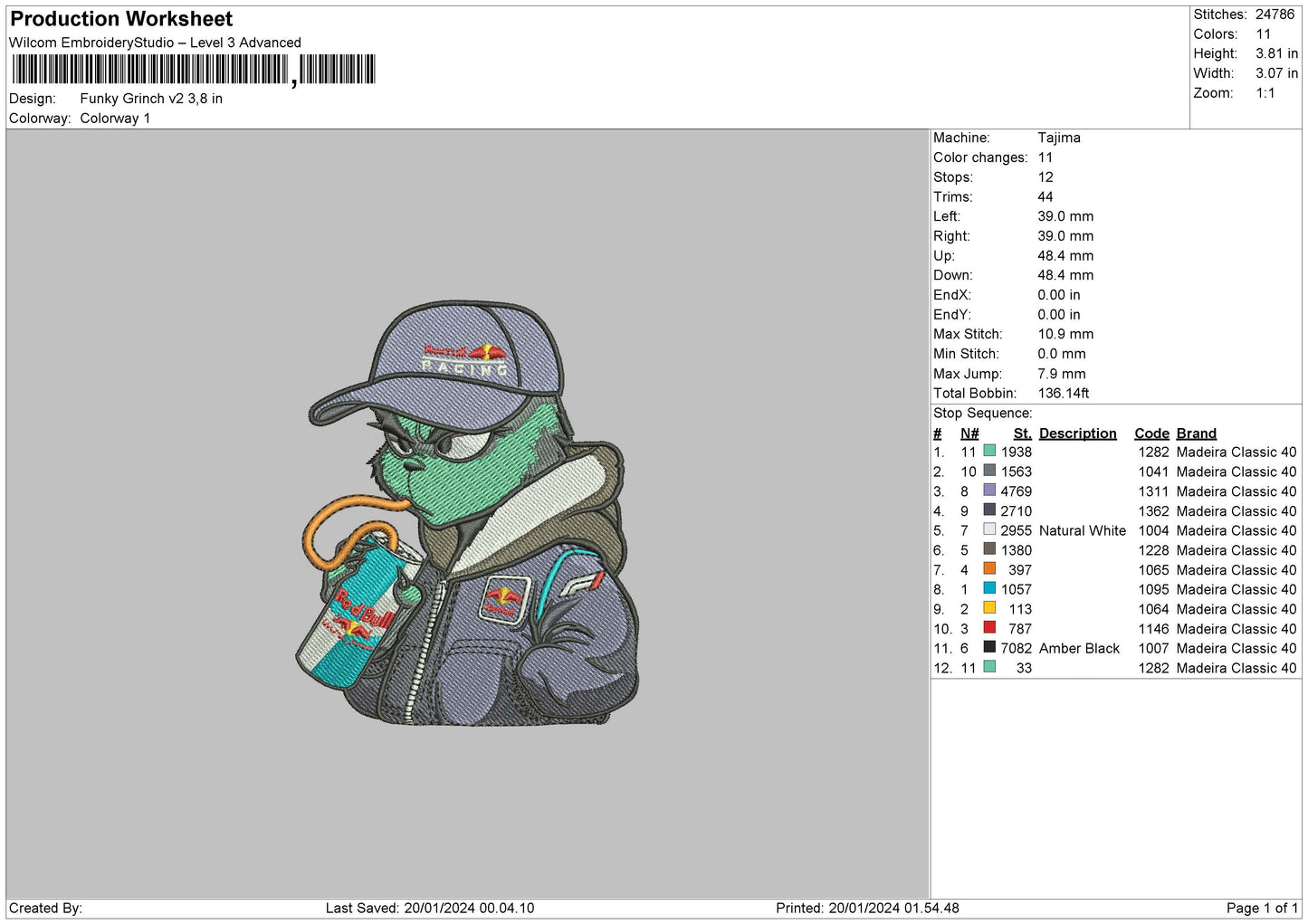Image resolution: width=1308 pixels, height=924 pixels.
Task: Click the Description column header
Action: pos(1077,433)
